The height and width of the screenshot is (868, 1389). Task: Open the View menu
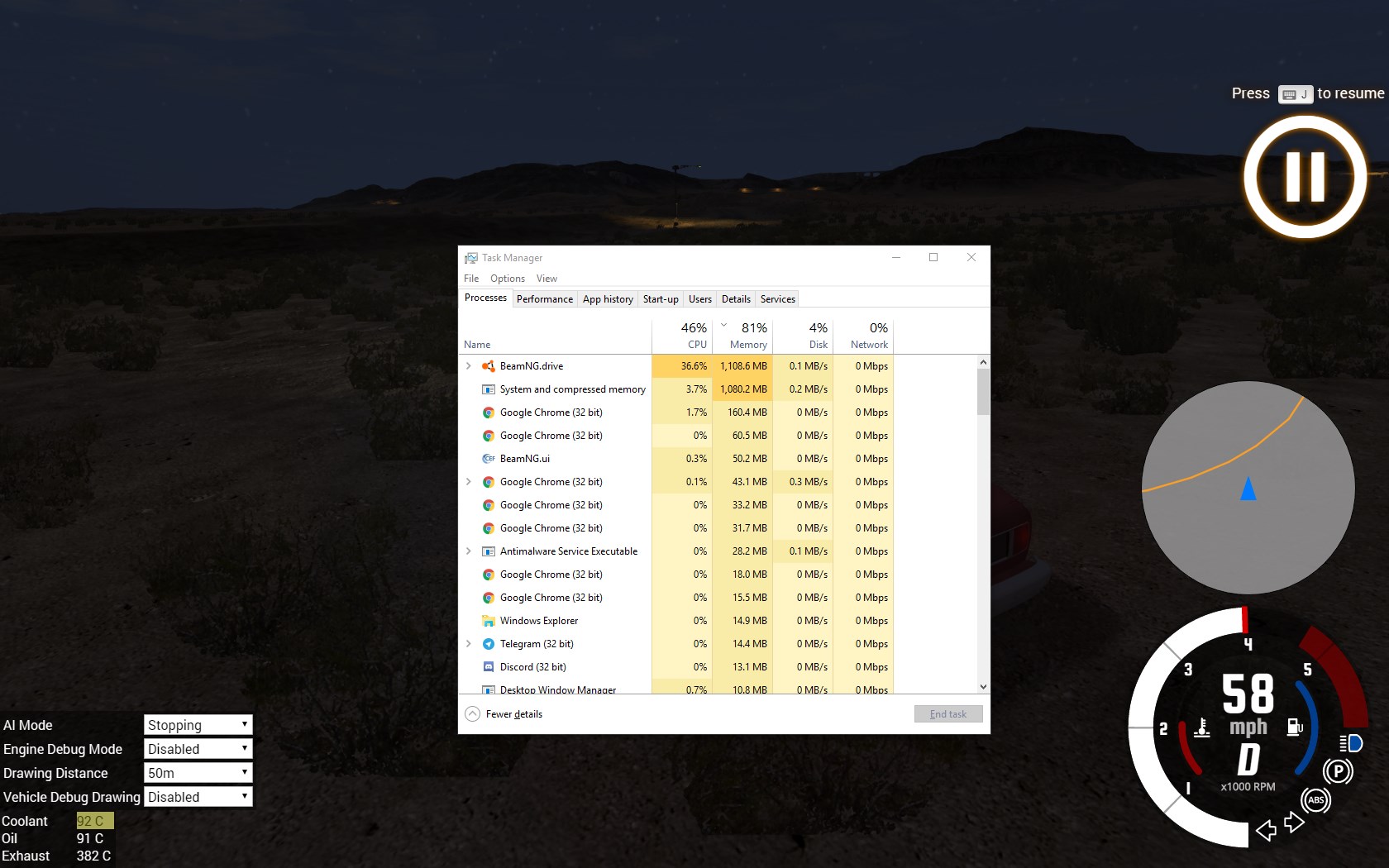pos(547,279)
